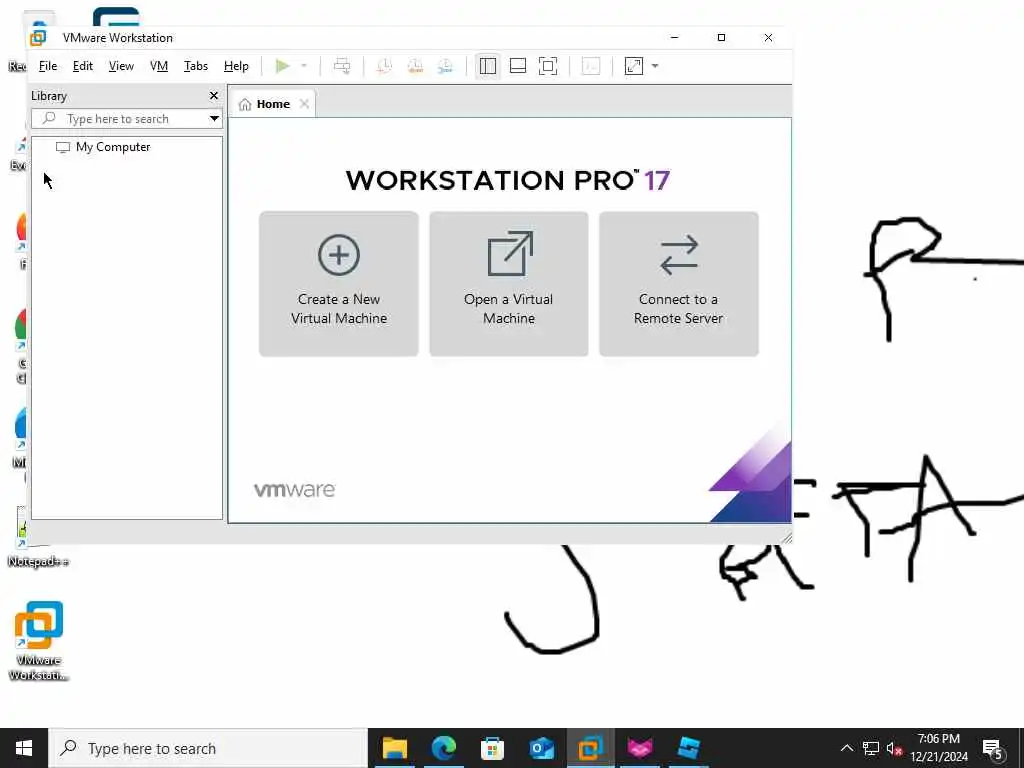Click the VMware Workstation title bar icon

click(x=38, y=38)
